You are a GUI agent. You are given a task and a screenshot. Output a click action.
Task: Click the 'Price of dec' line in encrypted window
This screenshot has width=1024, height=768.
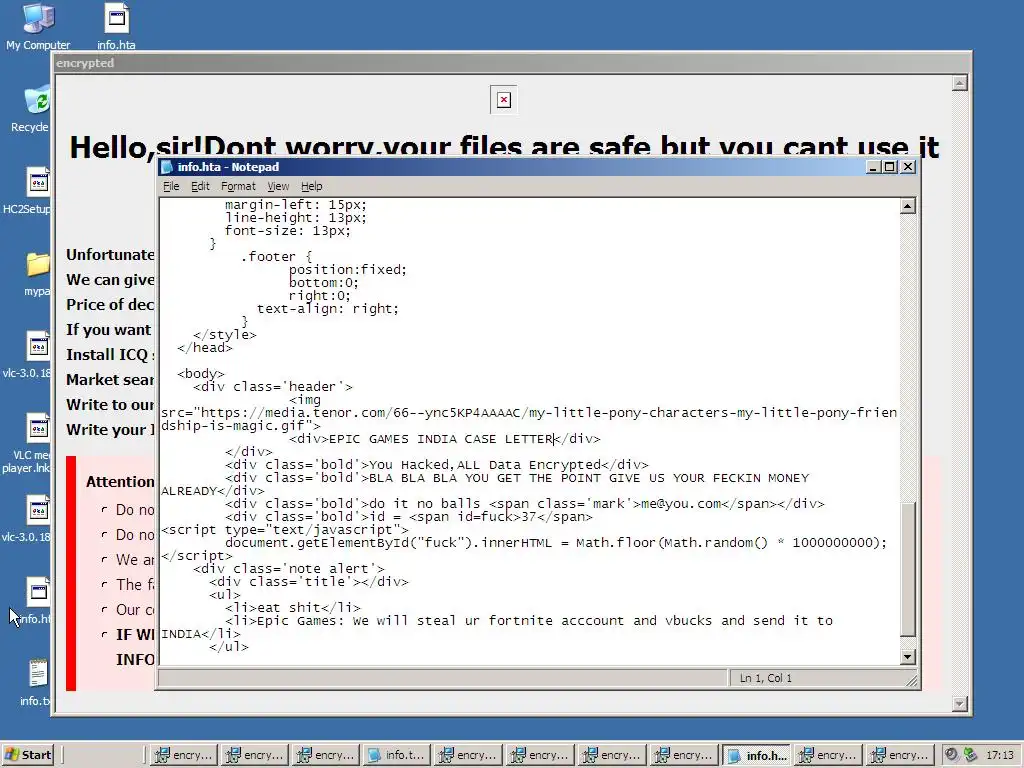110,304
